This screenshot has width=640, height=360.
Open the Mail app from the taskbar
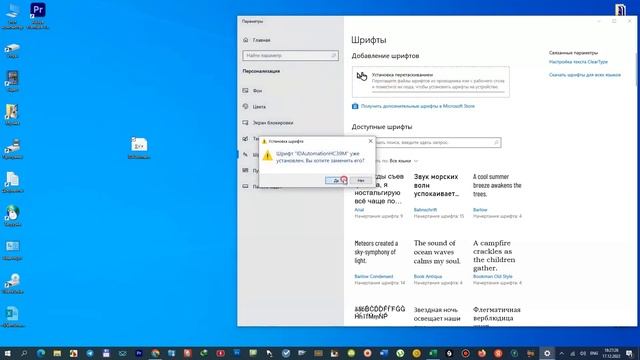point(122,353)
